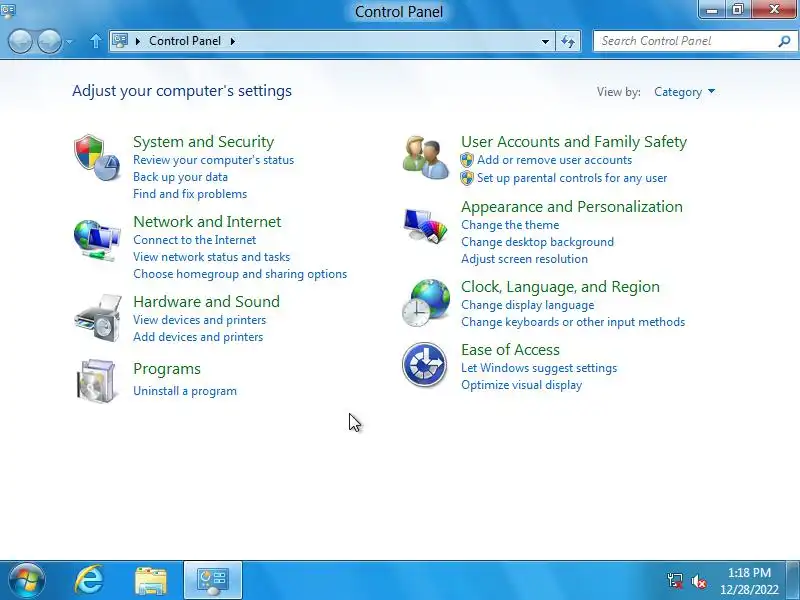Expand the arrow after Control Panel breadcrumb

coord(233,41)
